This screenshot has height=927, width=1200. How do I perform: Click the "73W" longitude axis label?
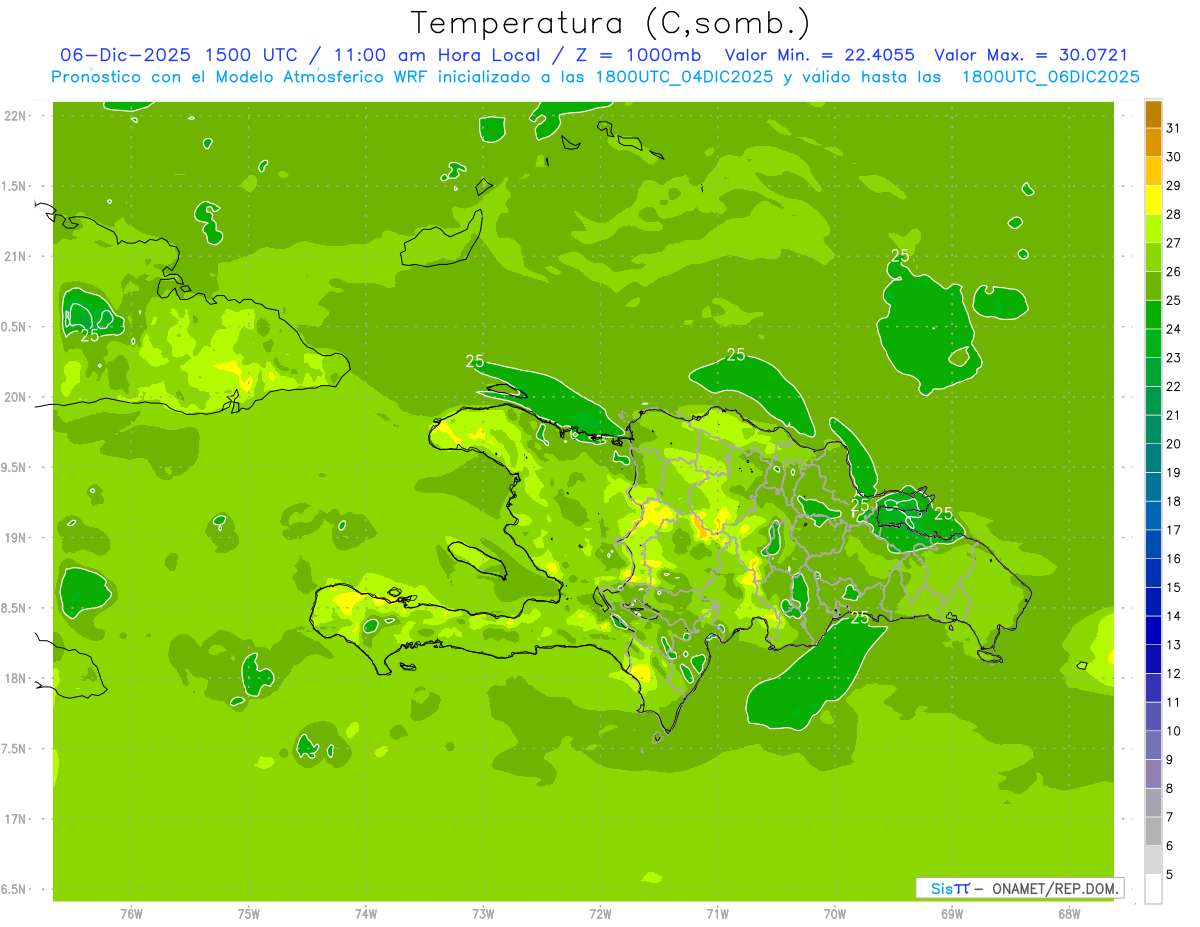[x=483, y=914]
